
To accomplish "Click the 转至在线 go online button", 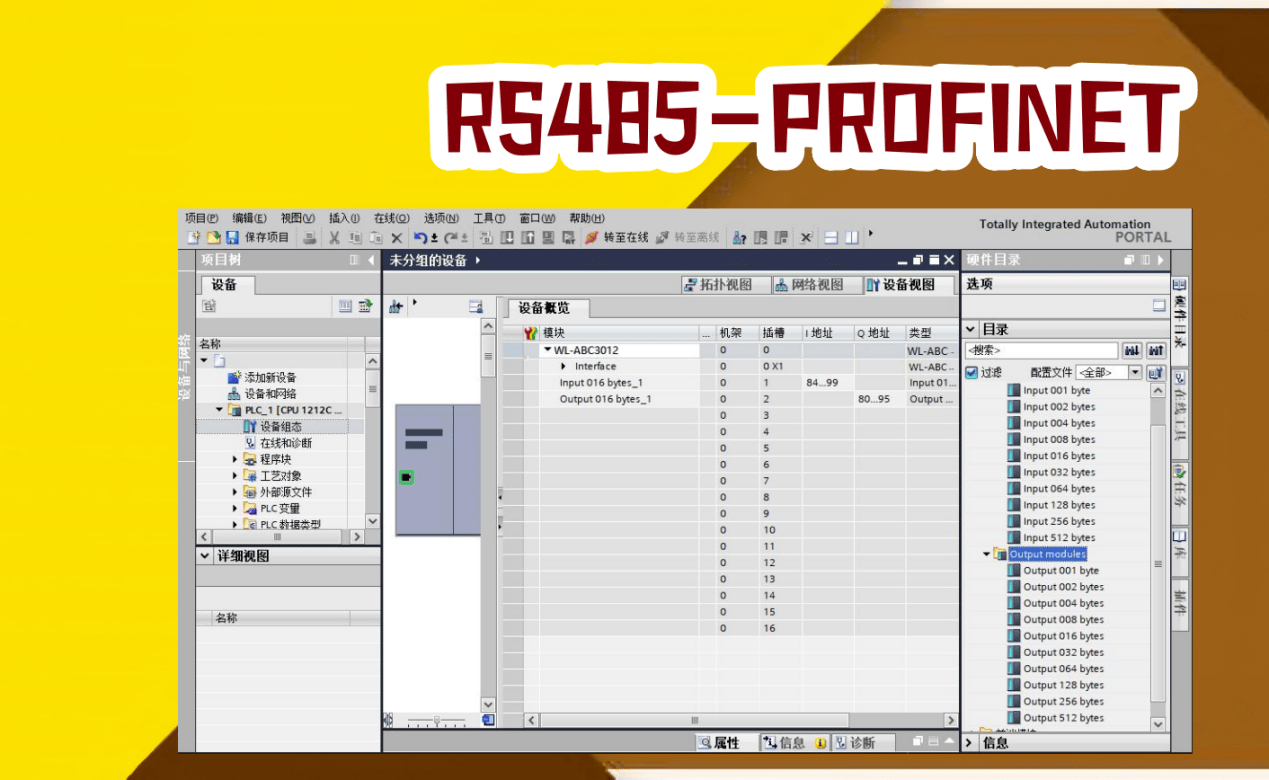I will click(x=617, y=238).
